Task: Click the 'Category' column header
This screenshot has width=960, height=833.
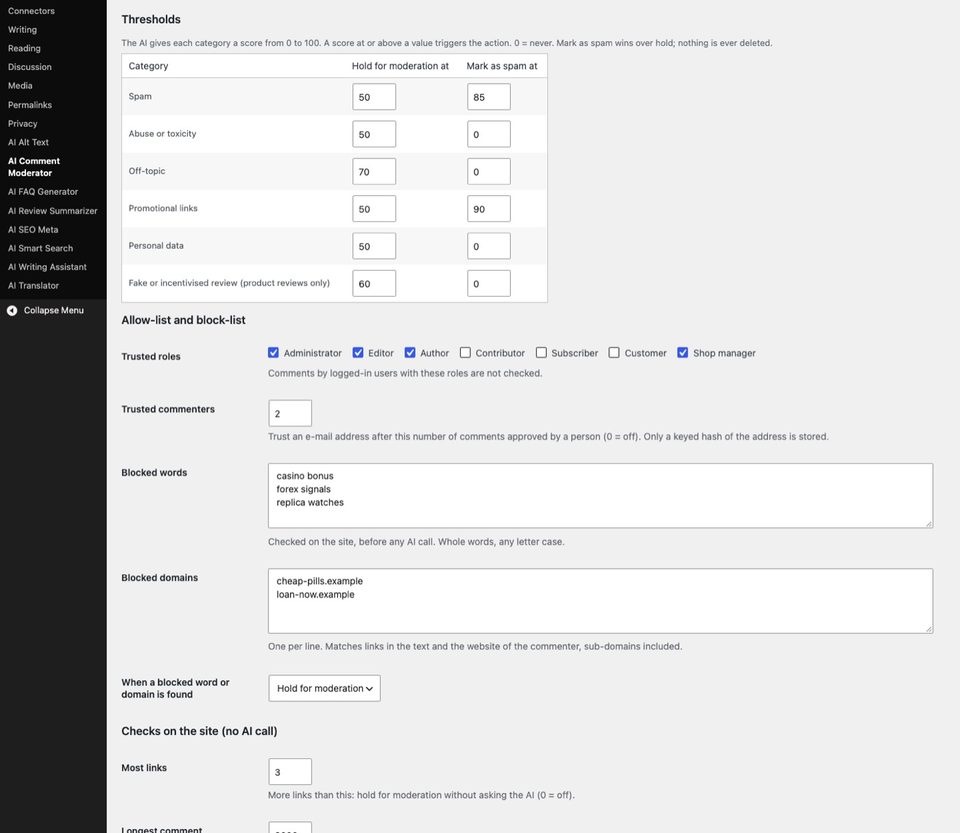Action: 148,66
